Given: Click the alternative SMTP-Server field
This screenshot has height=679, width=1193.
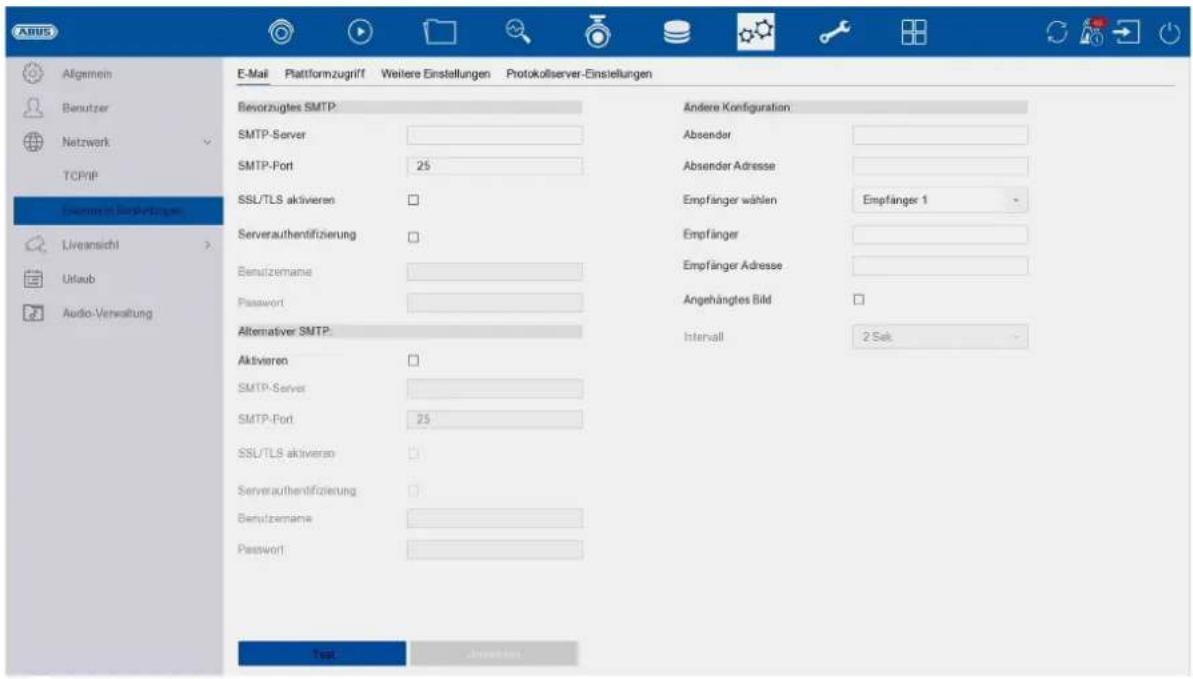Looking at the screenshot, I should pyautogui.click(x=495, y=389).
